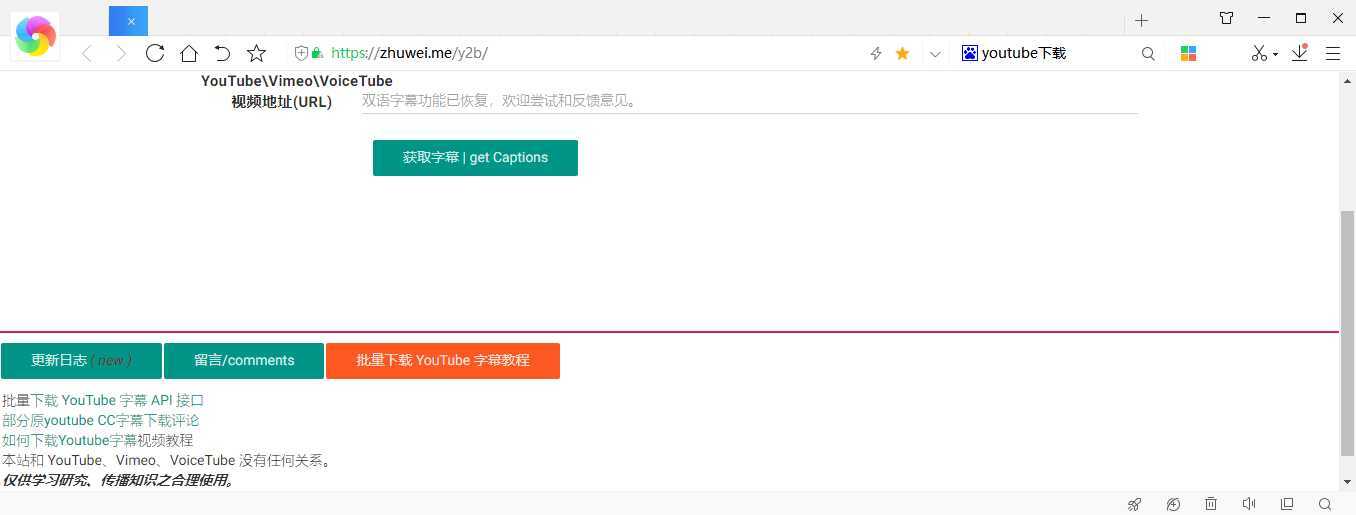Click the undo closed tab icon
The width and height of the screenshot is (1356, 515).
[222, 53]
